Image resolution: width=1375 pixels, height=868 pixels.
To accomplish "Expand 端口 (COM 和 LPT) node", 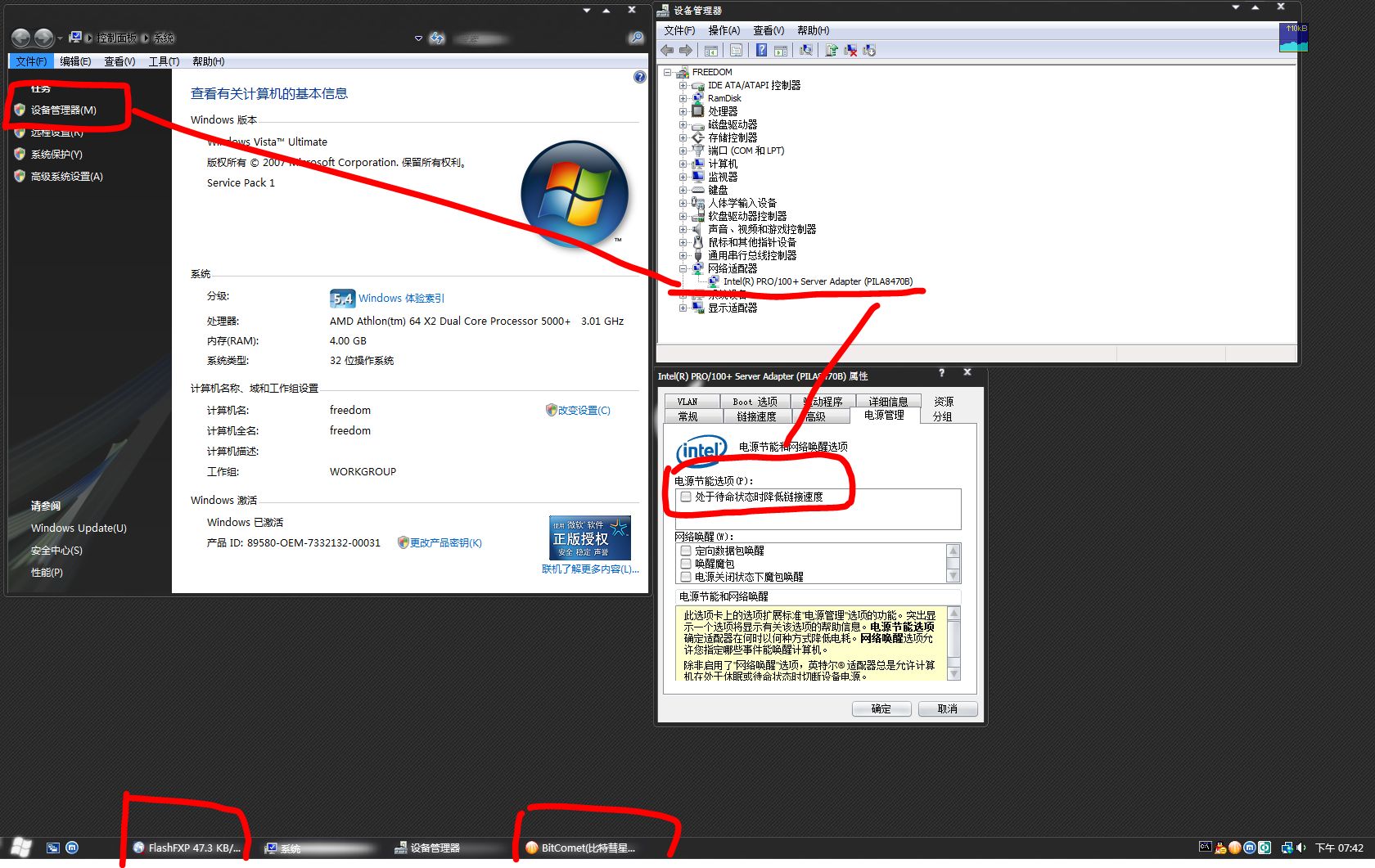I will (683, 151).
